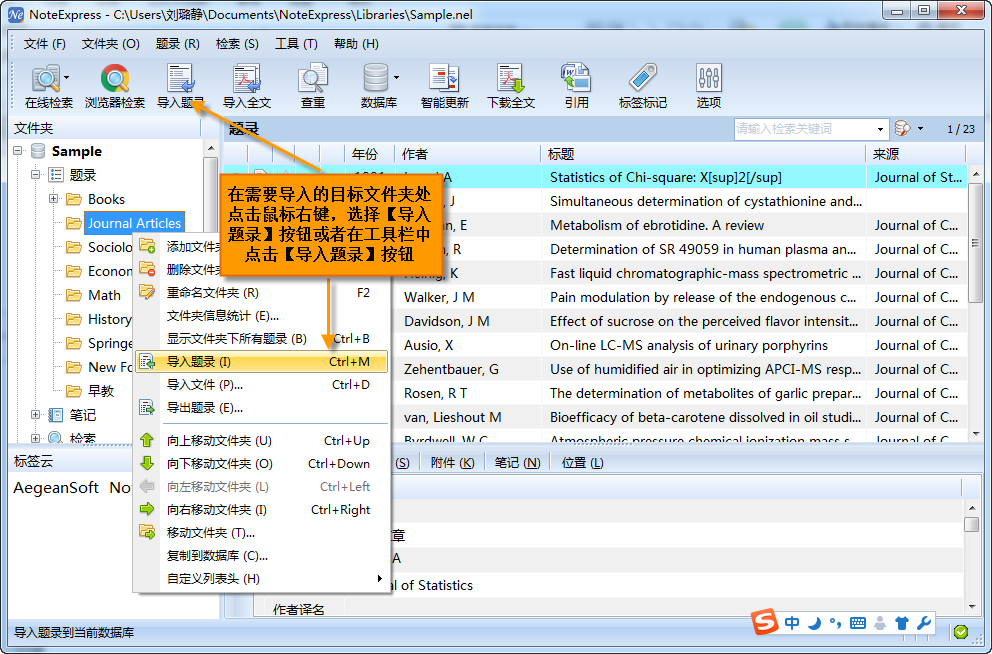Image resolution: width=992 pixels, height=654 pixels.
Task: Click the add-folder icon in the context menu
Action: 147,246
